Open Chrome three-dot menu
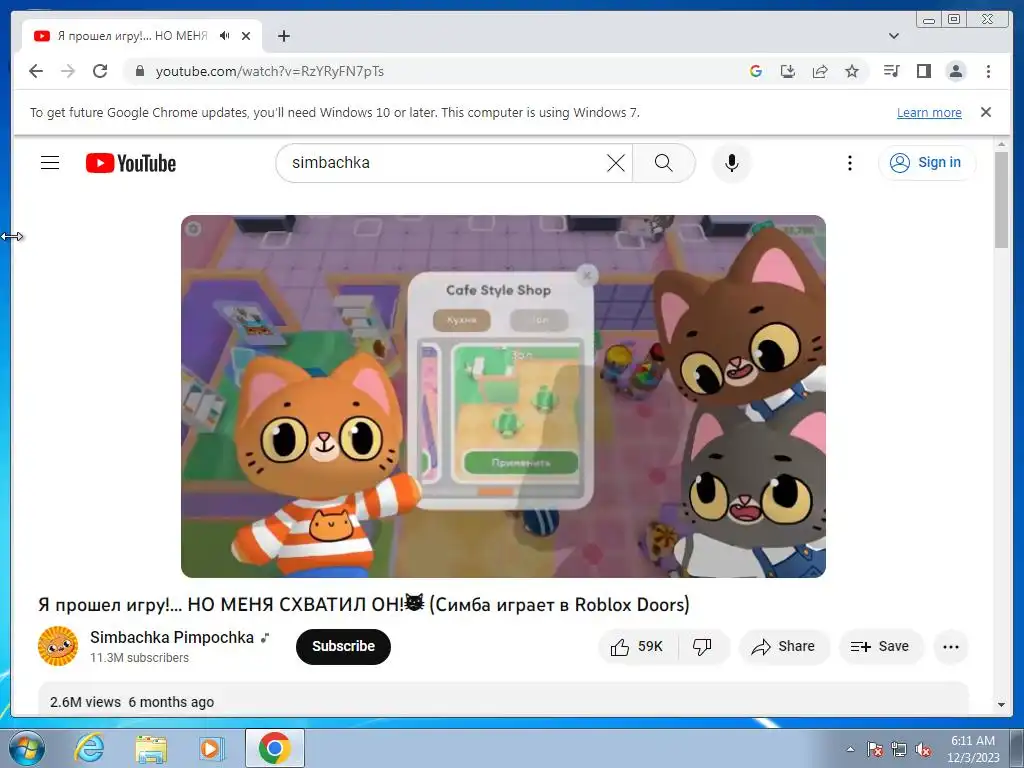 coord(989,71)
